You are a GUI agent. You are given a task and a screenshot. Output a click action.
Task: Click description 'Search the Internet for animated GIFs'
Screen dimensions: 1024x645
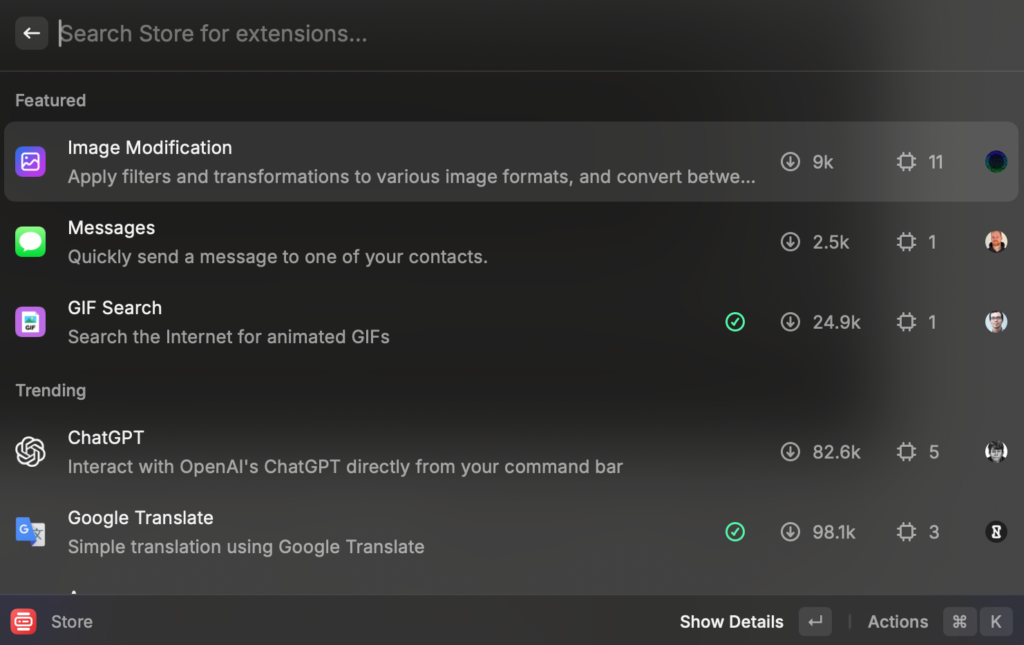229,337
